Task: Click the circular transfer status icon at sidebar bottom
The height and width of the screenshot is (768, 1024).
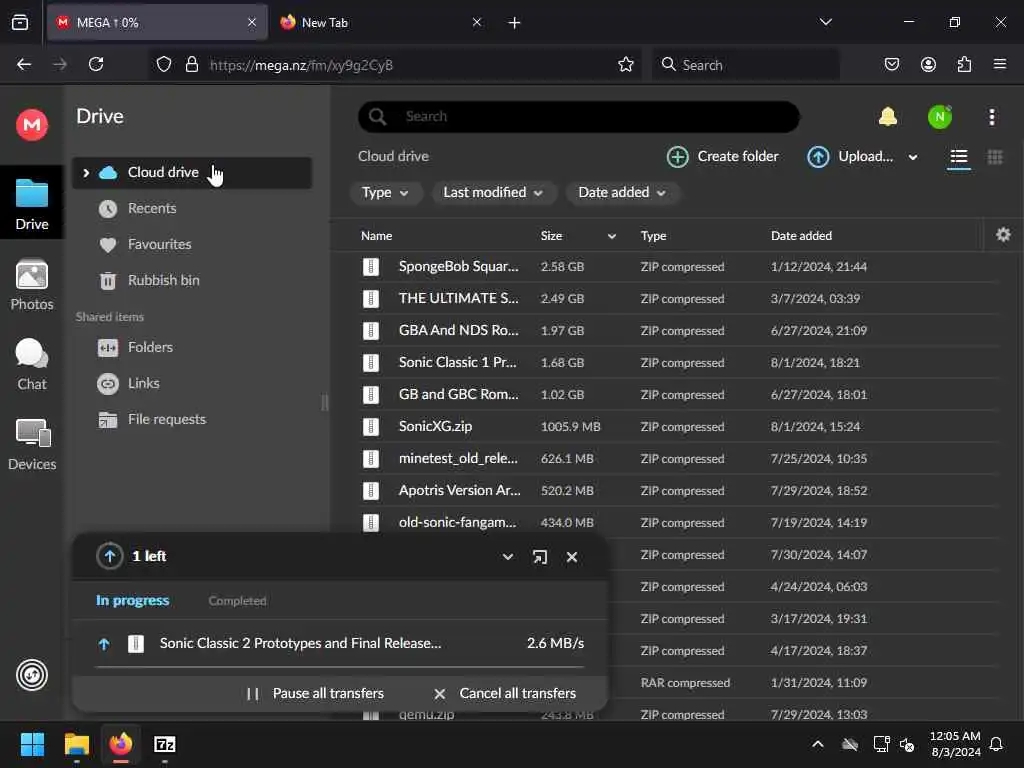Action: click(x=32, y=675)
